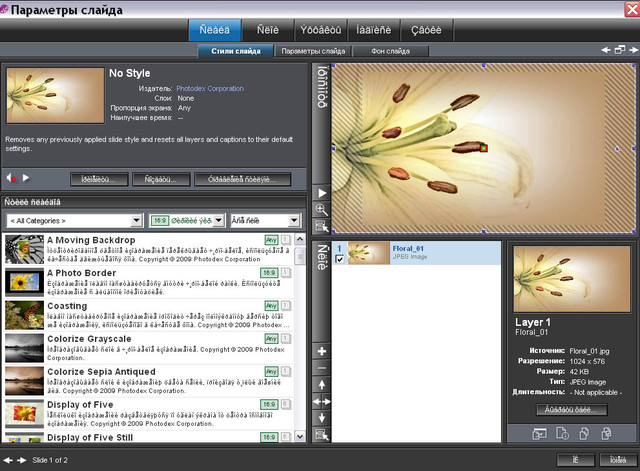
Task: Click the magnifier zoom icon beside the preview
Action: click(x=322, y=210)
